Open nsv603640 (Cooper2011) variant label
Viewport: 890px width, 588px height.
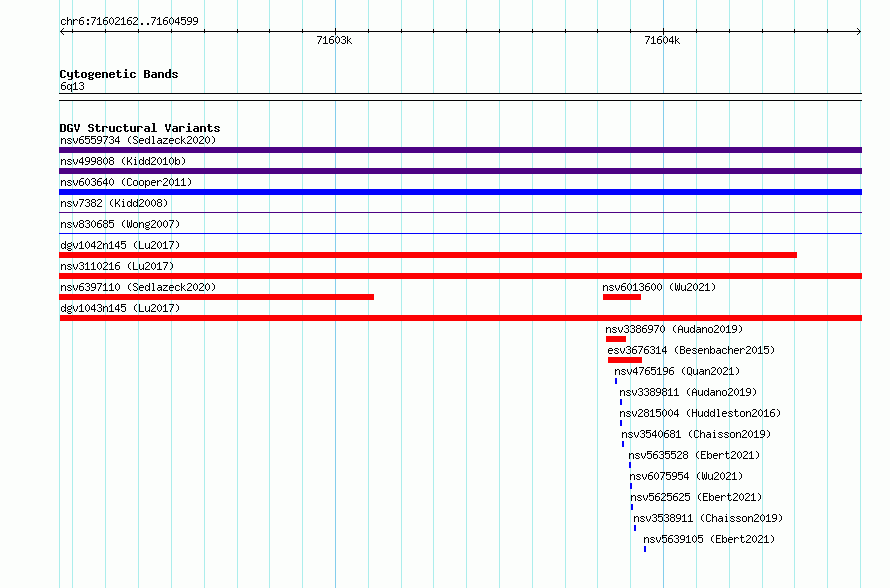click(x=126, y=182)
